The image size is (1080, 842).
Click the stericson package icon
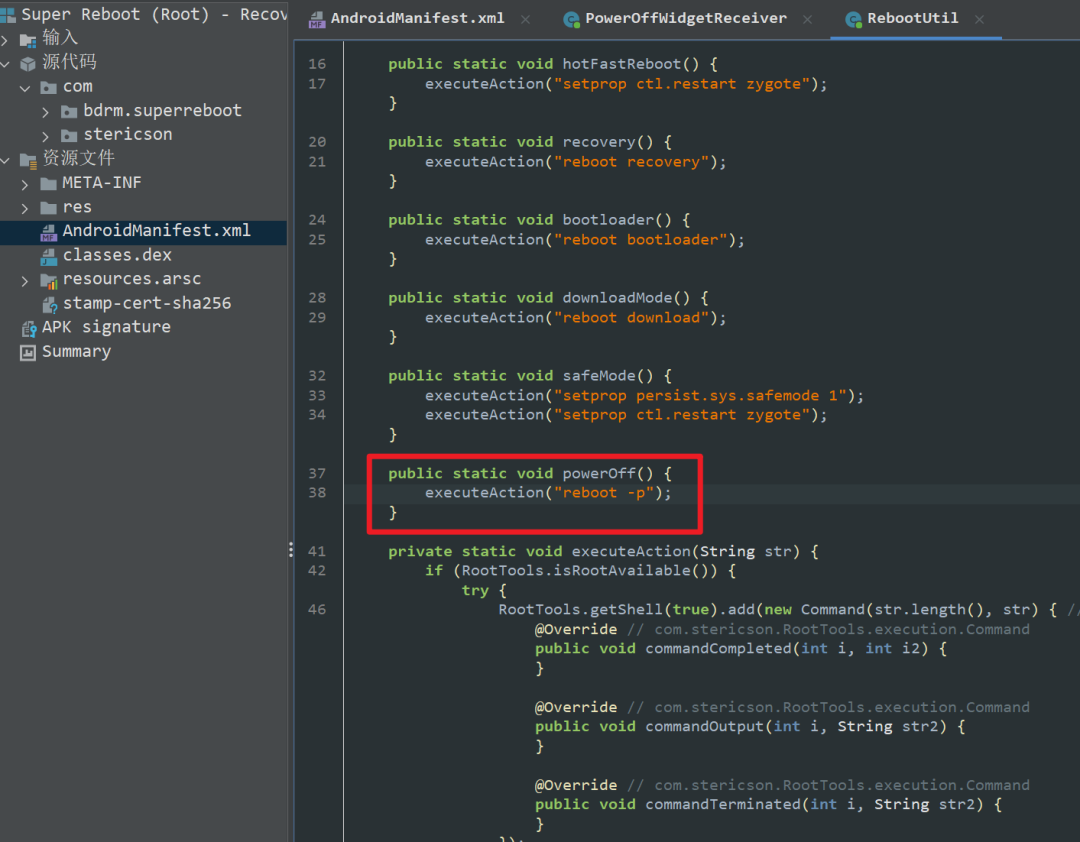click(x=69, y=136)
